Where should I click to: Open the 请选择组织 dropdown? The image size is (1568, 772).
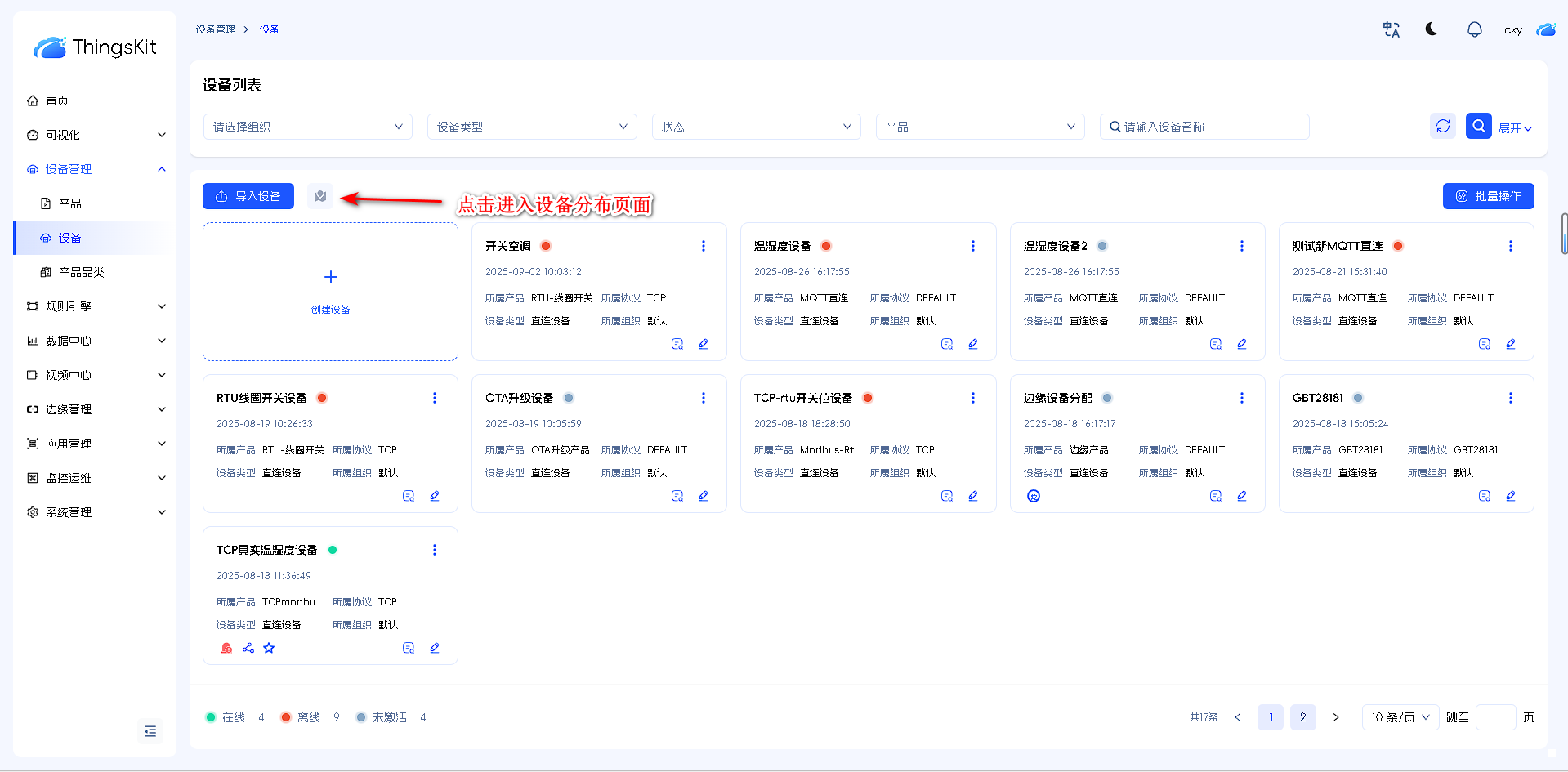pos(307,127)
